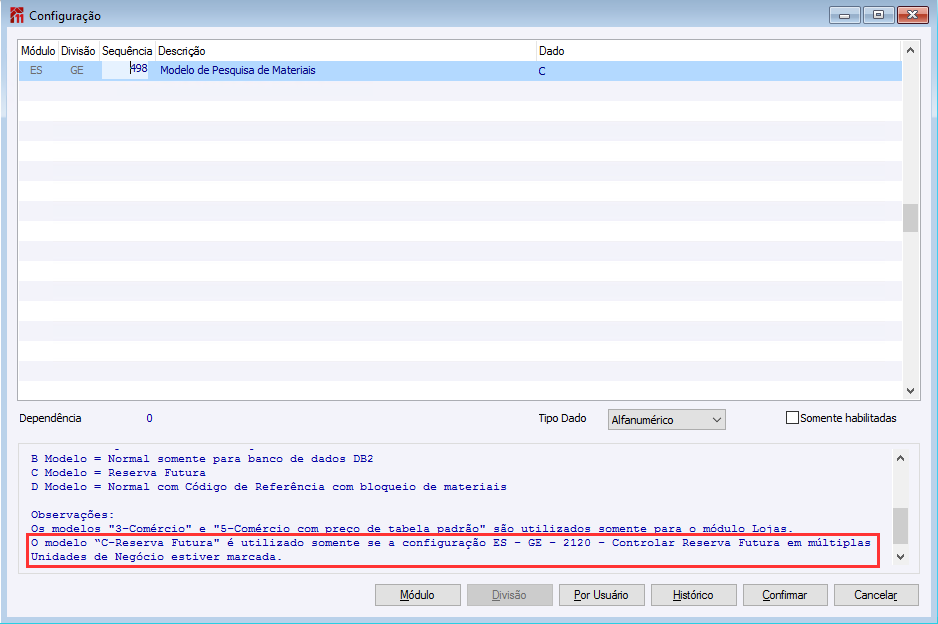Cancel the dialog with Cancelar
This screenshot has width=938, height=624.
pos(876,595)
